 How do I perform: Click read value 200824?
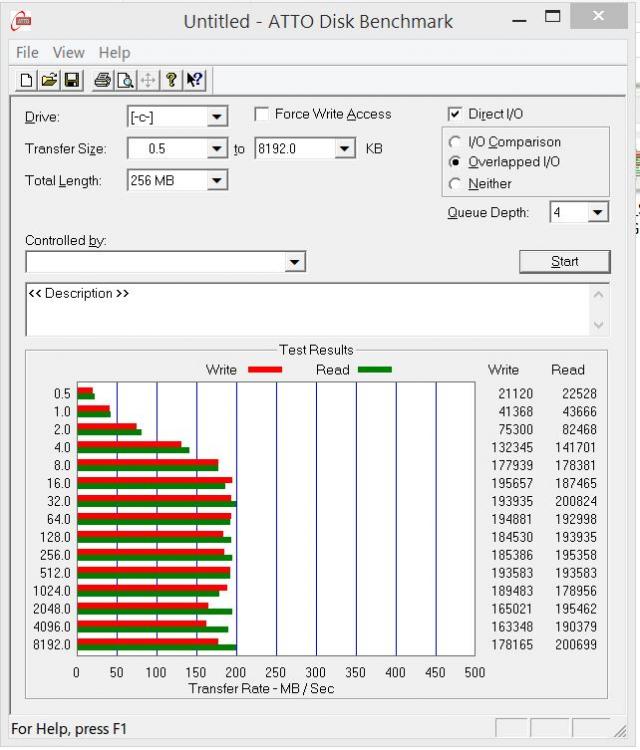(576, 501)
